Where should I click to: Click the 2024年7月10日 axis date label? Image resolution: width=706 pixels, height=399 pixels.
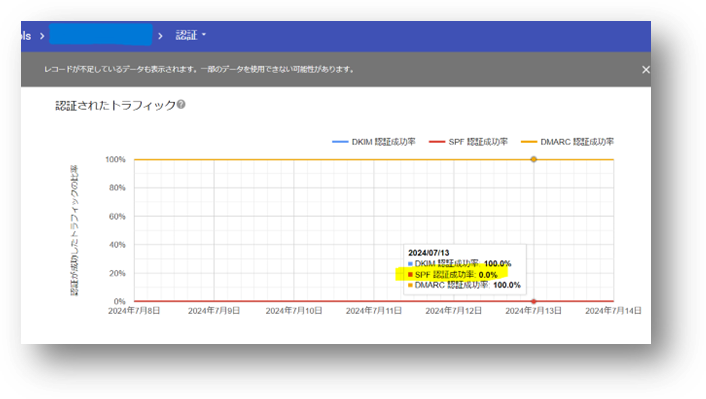coord(294,311)
